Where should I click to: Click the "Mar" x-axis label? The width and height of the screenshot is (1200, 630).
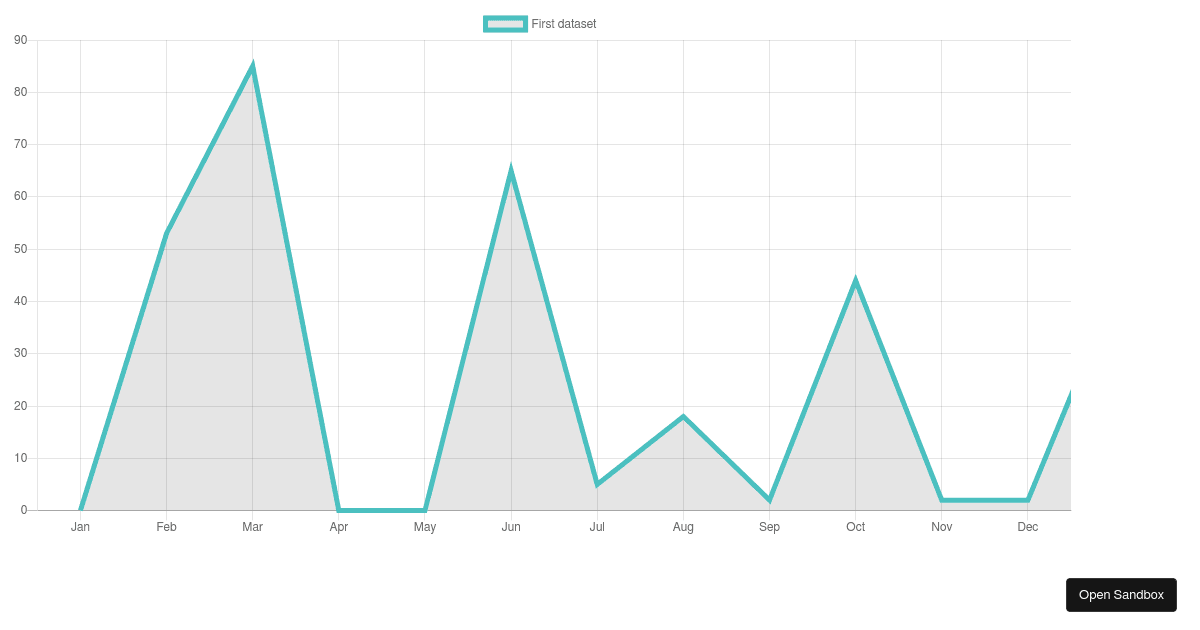tap(253, 527)
